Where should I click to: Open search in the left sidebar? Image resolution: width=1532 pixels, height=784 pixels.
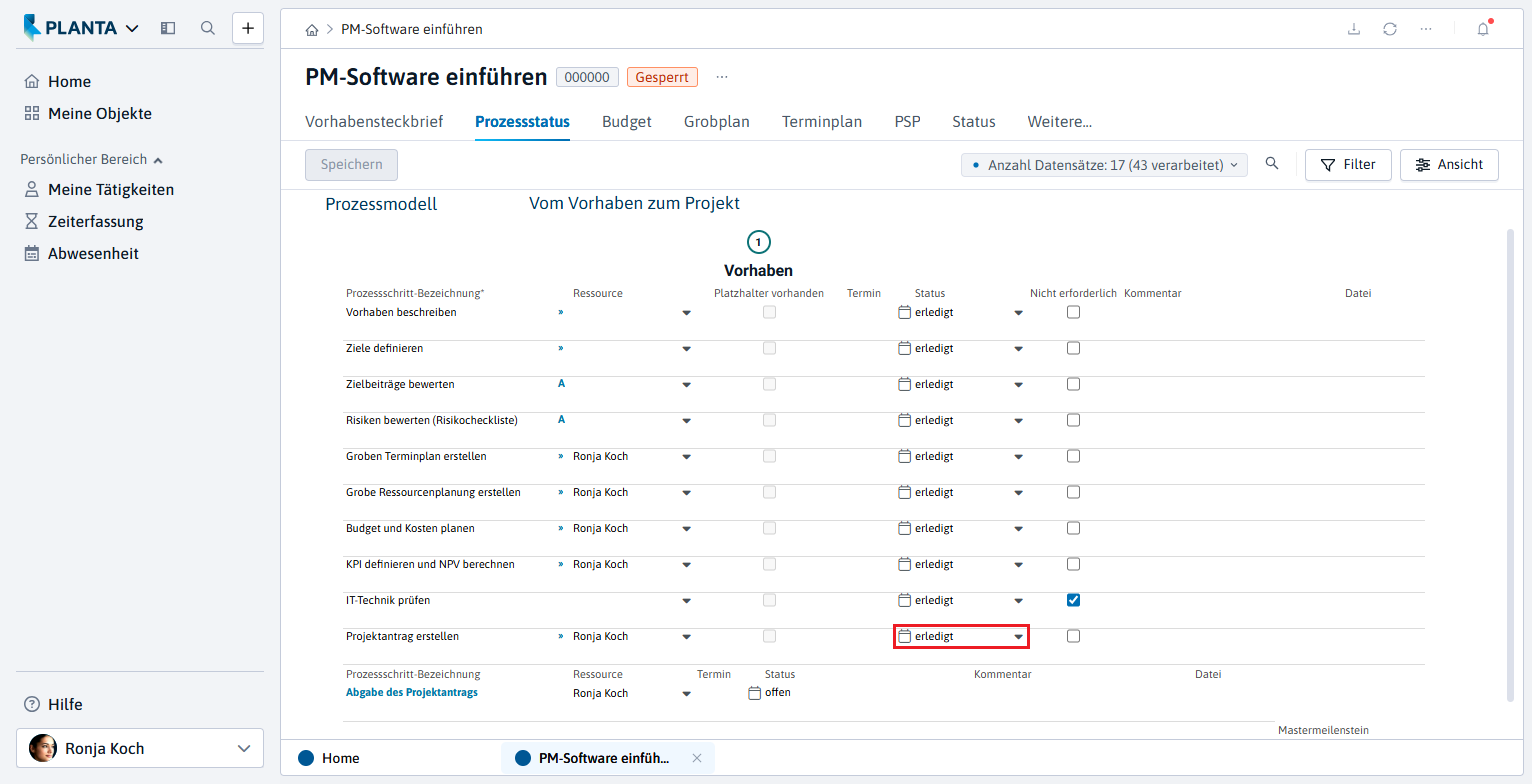coord(208,28)
